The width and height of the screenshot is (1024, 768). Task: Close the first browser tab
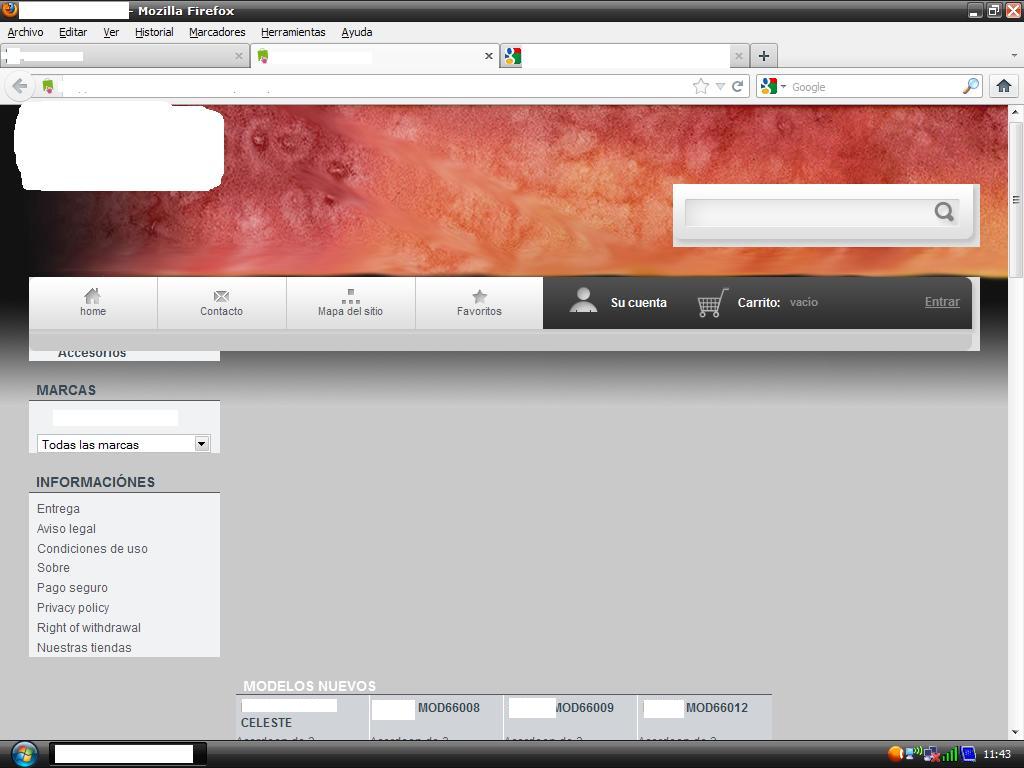[239, 56]
